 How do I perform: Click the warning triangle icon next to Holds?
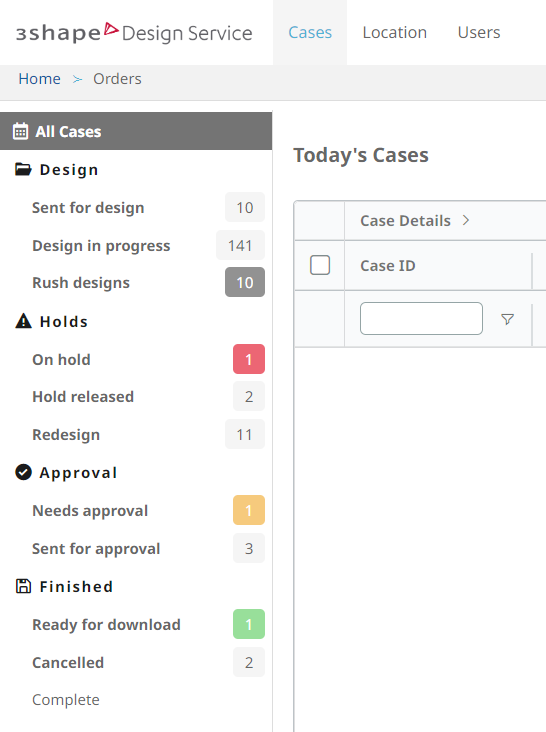coord(23,321)
